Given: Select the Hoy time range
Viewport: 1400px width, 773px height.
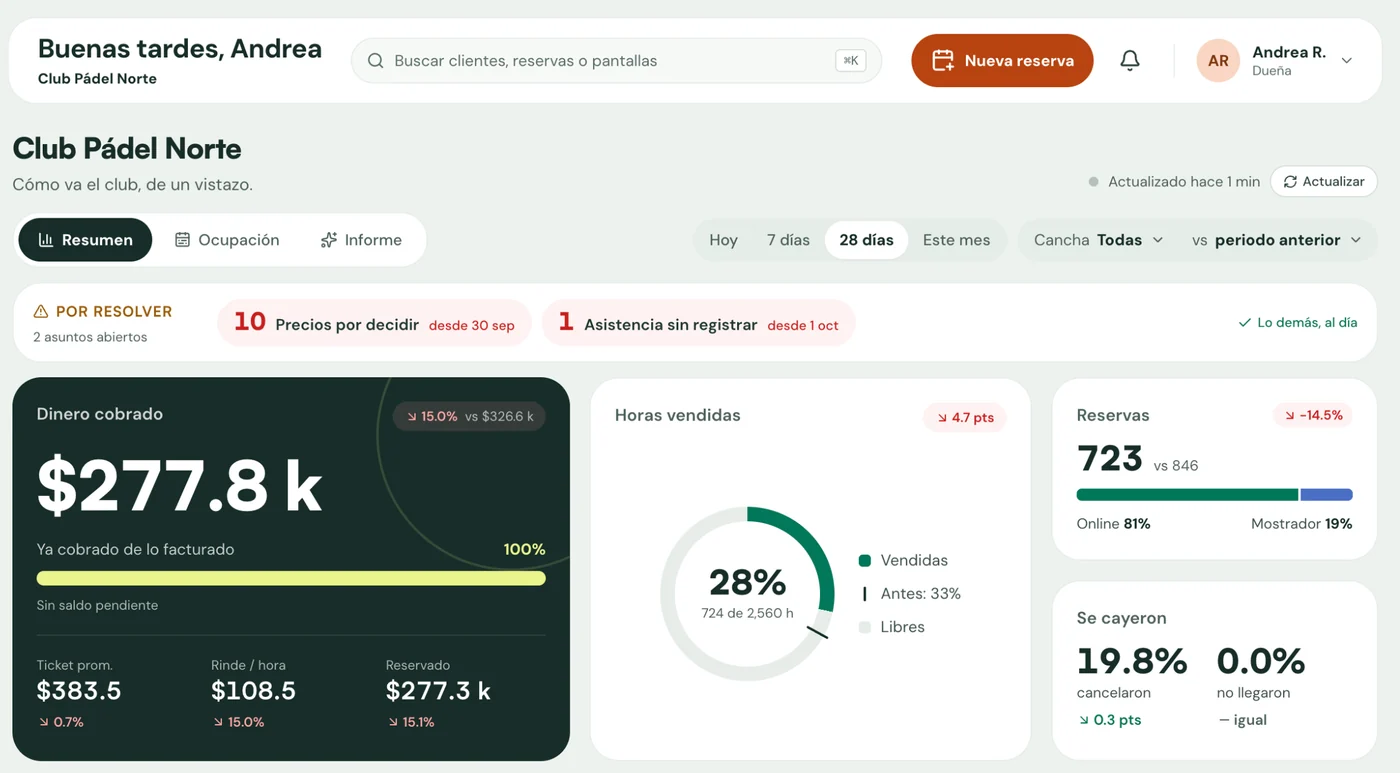Looking at the screenshot, I should pos(723,240).
